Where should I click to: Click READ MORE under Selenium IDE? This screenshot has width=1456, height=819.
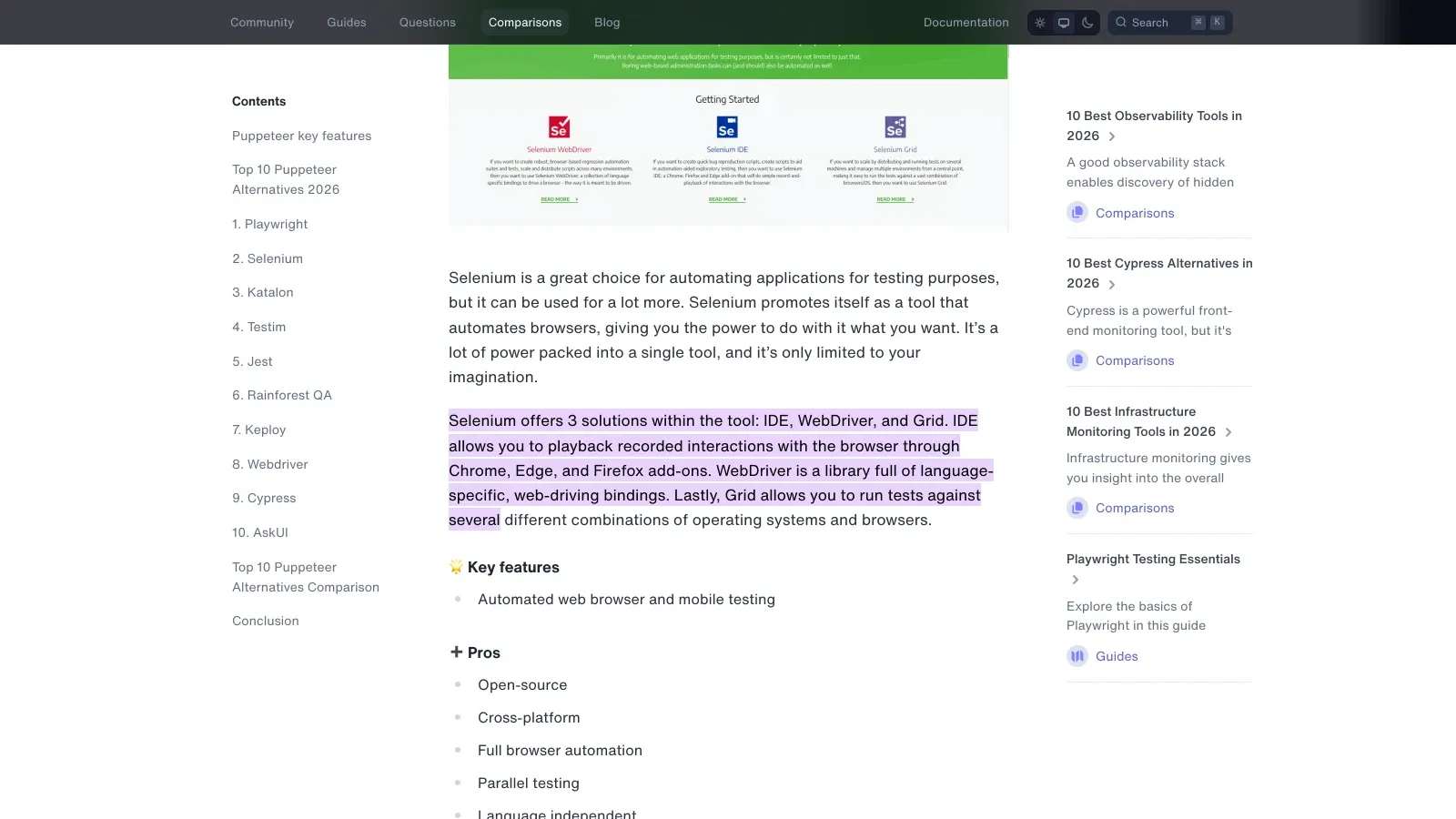point(727,199)
